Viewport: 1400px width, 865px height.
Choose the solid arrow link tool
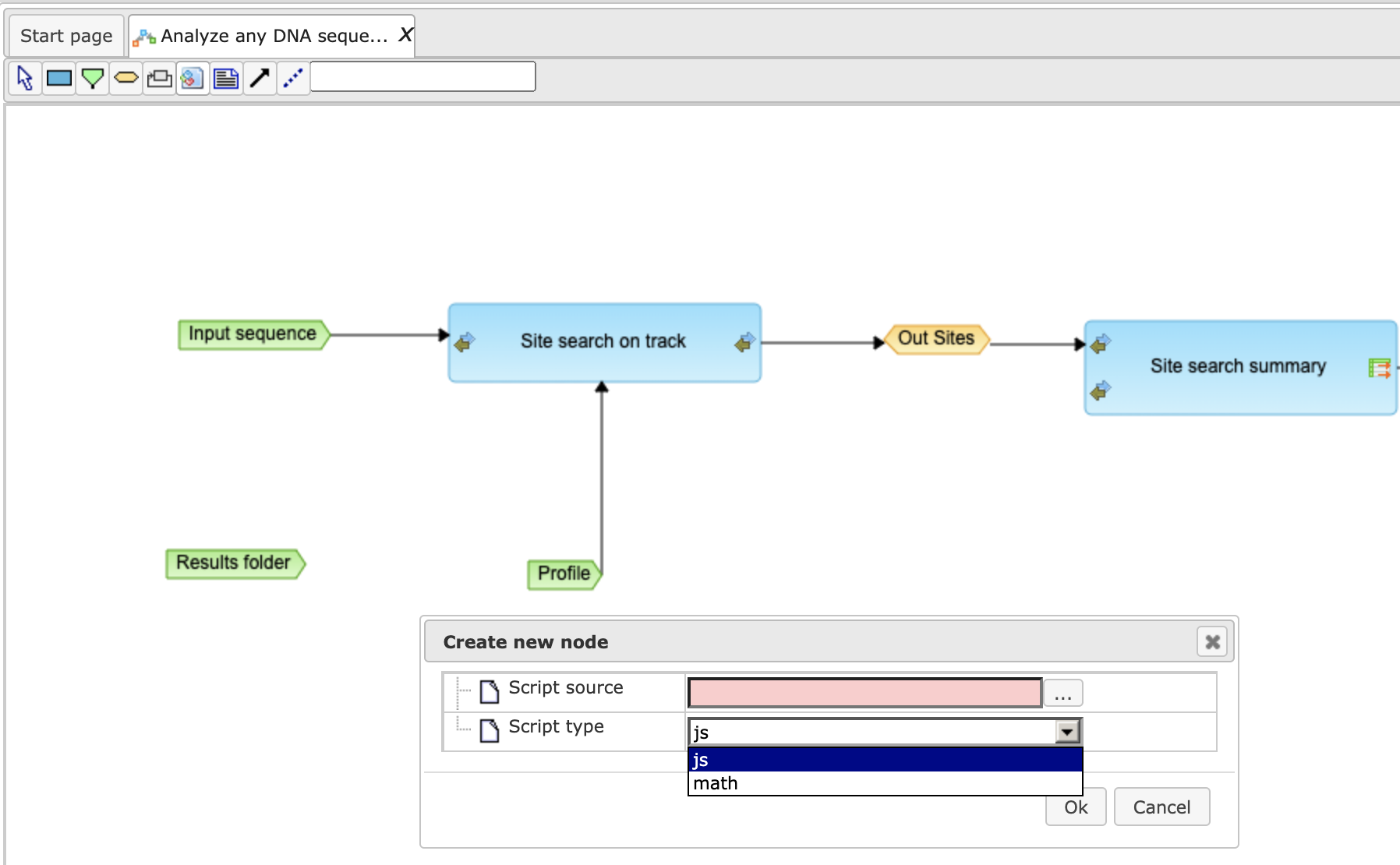tap(260, 78)
